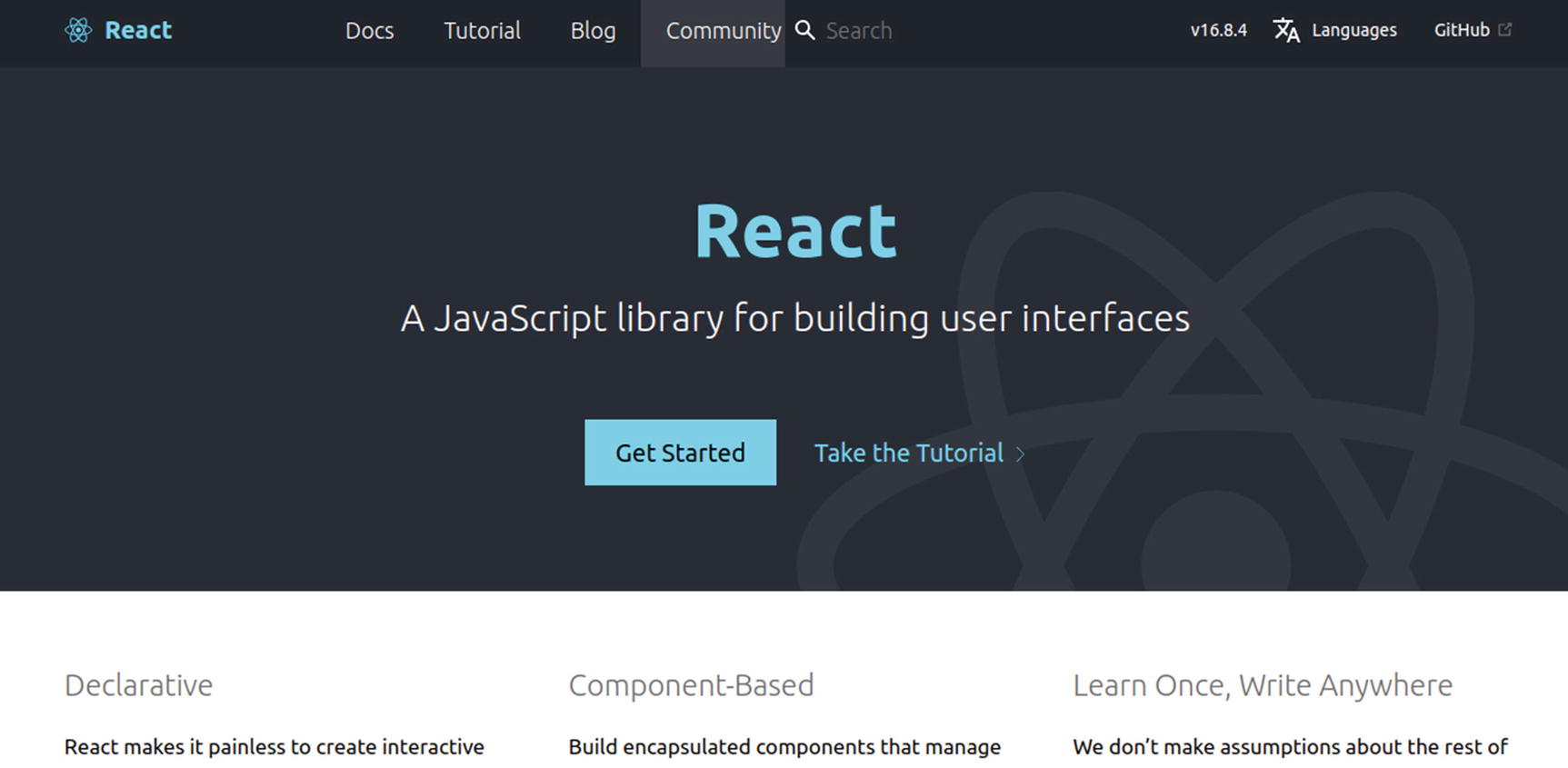Open the v16.8.4 version link
The width and height of the screenshot is (1568, 768).
(x=1218, y=30)
